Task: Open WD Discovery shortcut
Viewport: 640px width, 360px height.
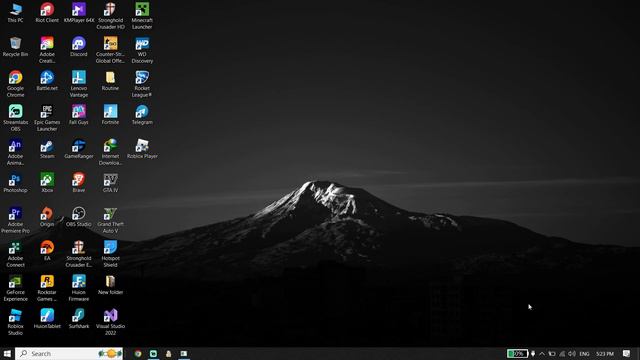Action: 142,50
